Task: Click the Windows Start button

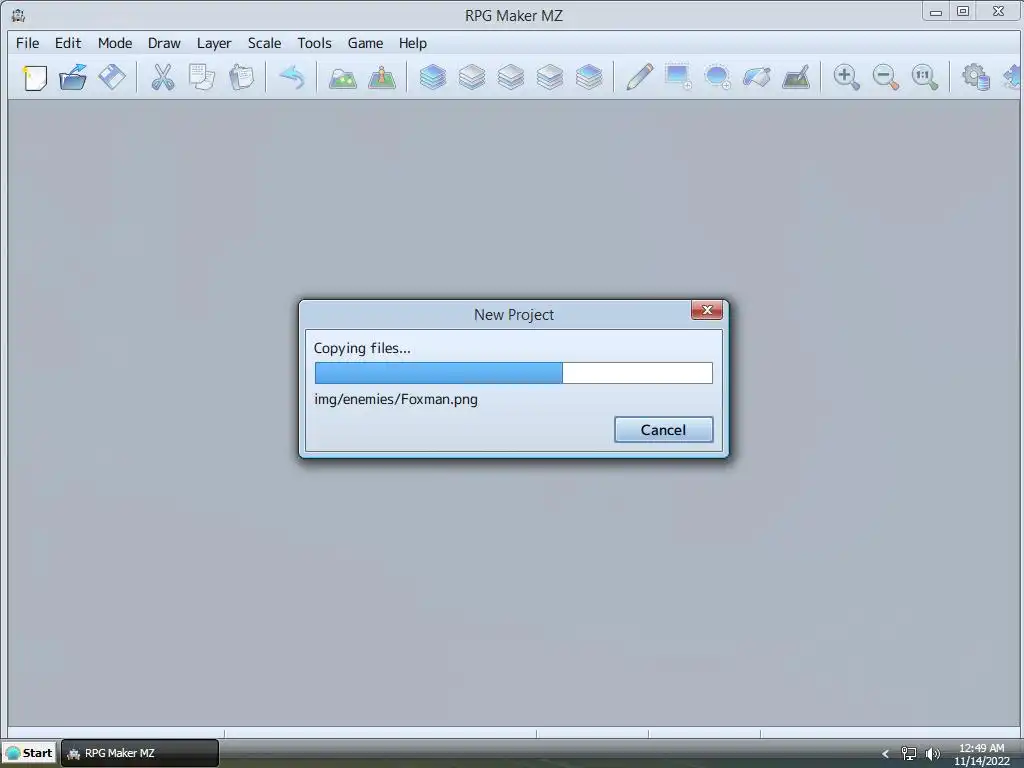Action: (29, 753)
